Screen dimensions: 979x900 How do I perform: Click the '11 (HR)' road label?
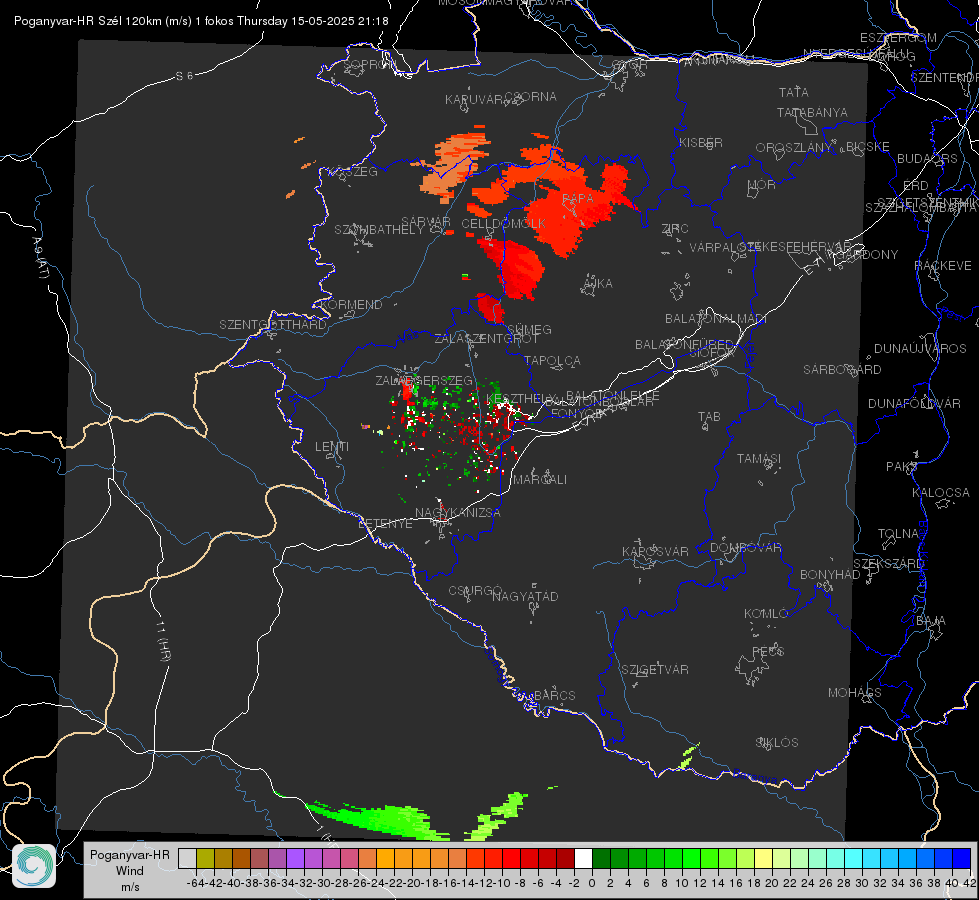(162, 640)
